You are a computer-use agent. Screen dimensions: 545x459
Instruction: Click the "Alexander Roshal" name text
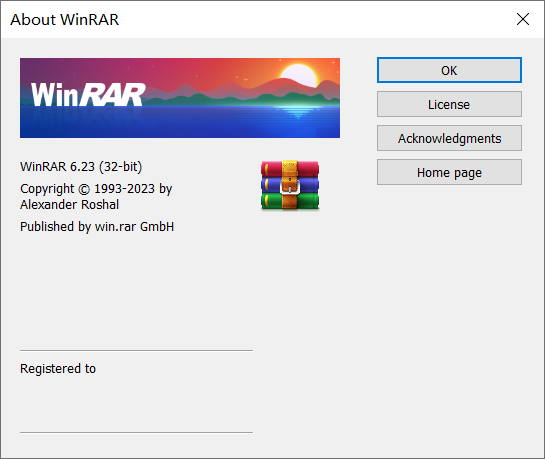tap(70, 205)
